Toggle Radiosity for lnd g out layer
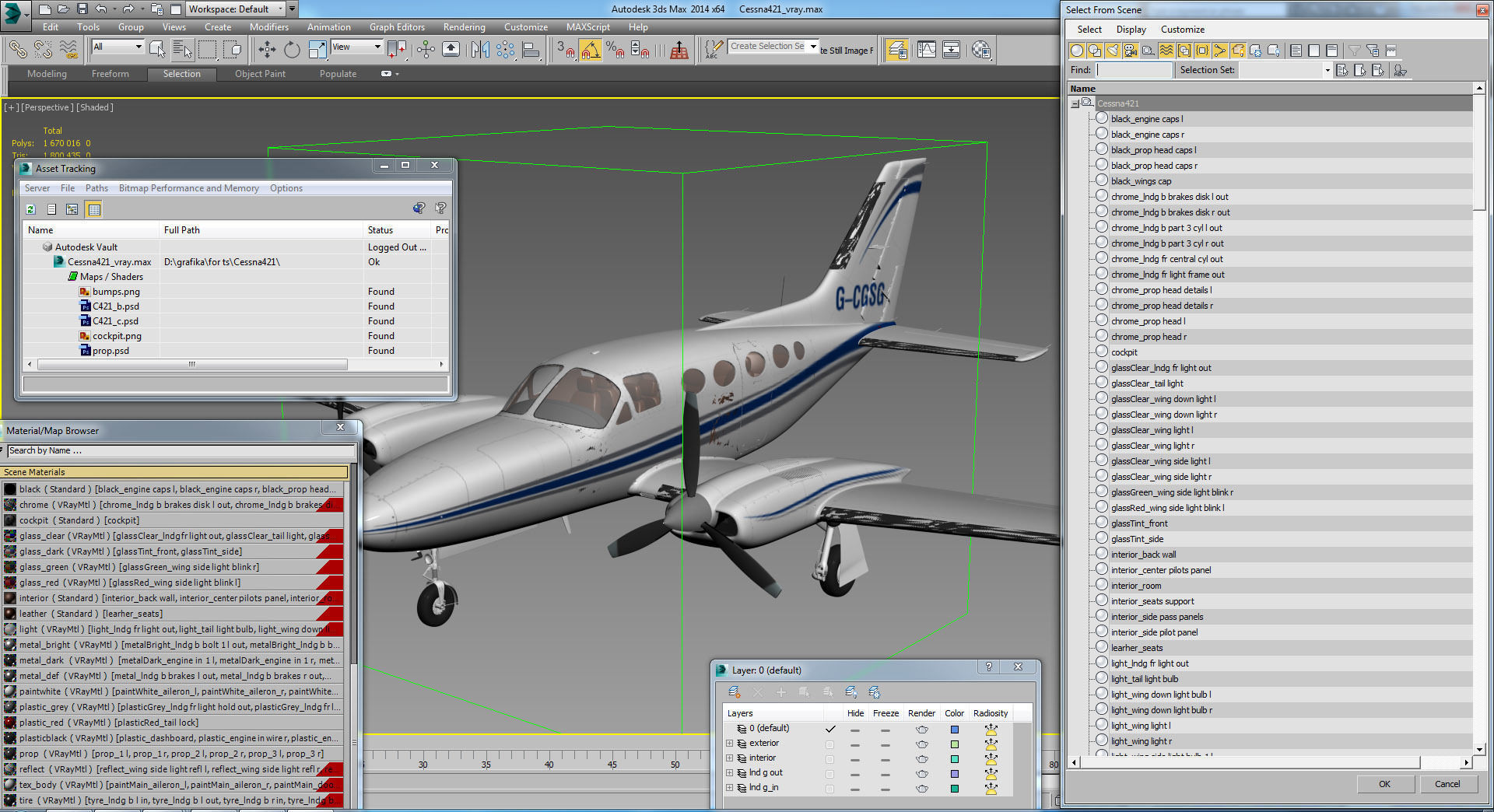The image size is (1494, 812). click(991, 774)
